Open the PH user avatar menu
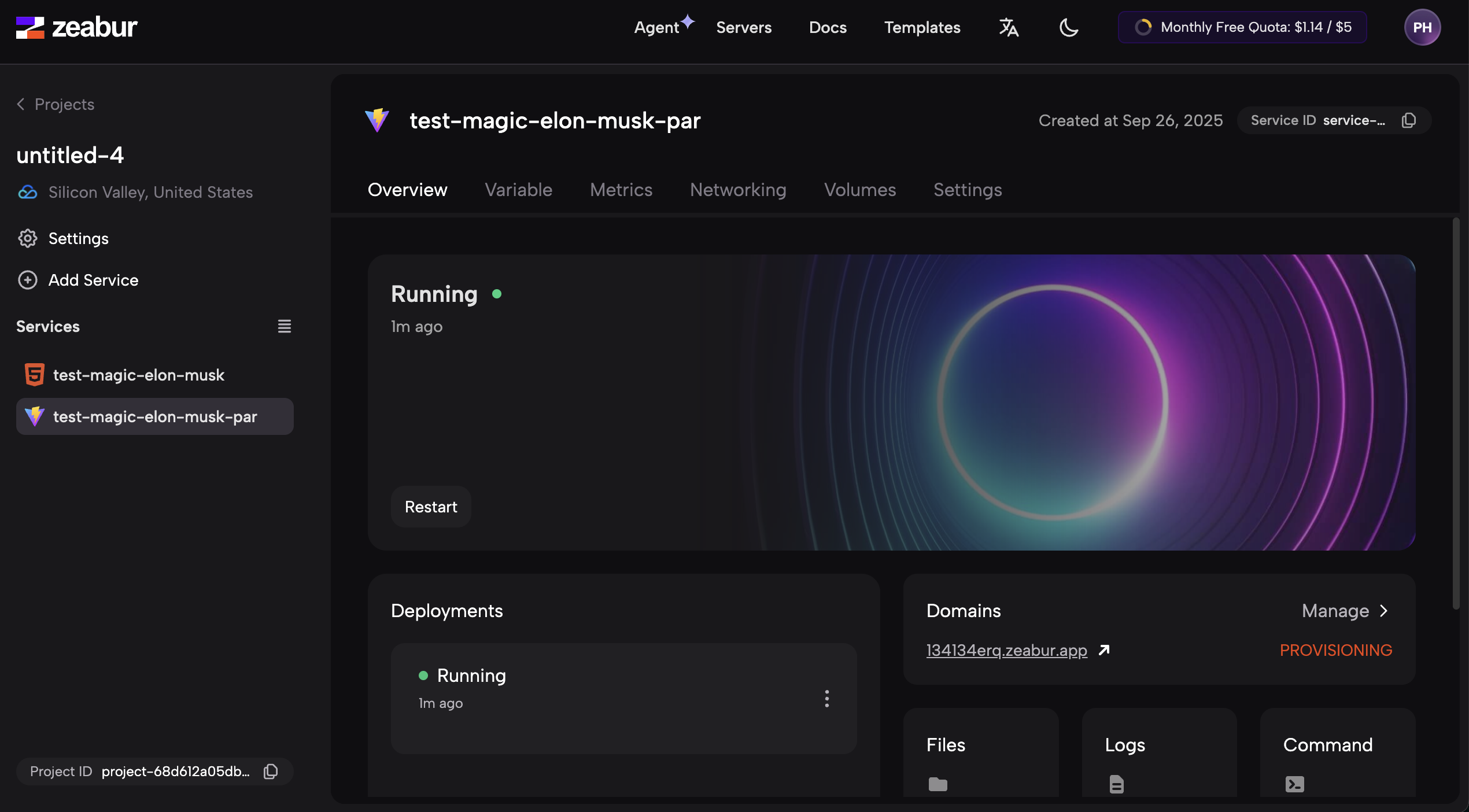Viewport: 1469px width, 812px height. [x=1422, y=27]
